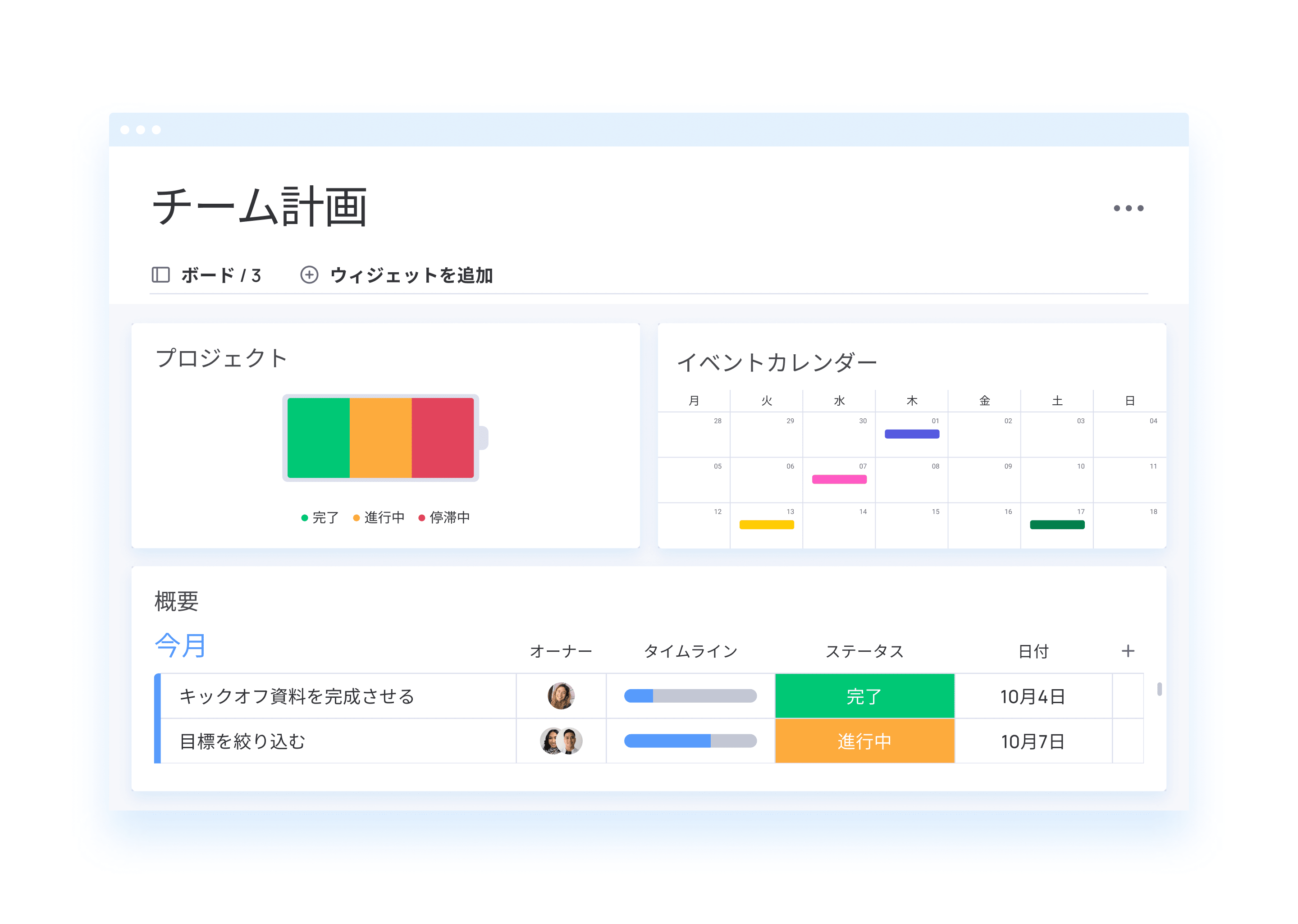Open the green 完了 status cell

[864, 696]
